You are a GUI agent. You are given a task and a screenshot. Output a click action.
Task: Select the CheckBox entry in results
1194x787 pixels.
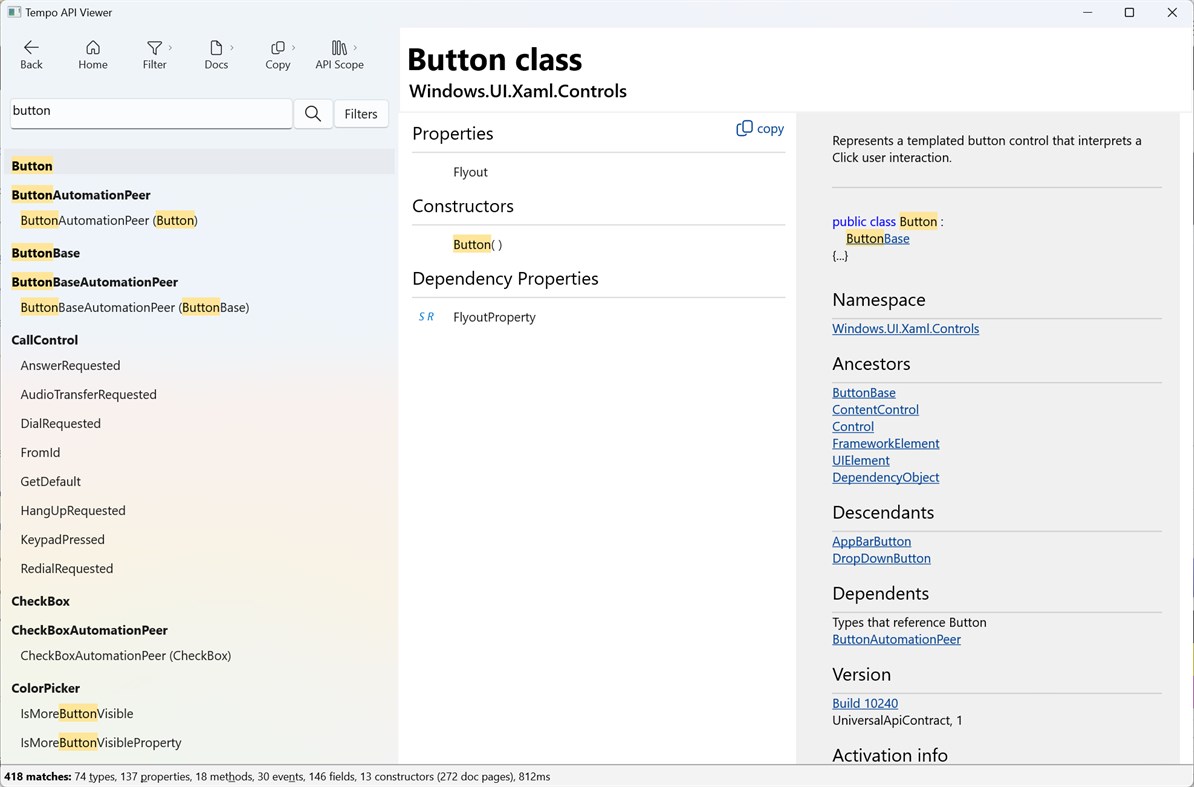[40, 601]
